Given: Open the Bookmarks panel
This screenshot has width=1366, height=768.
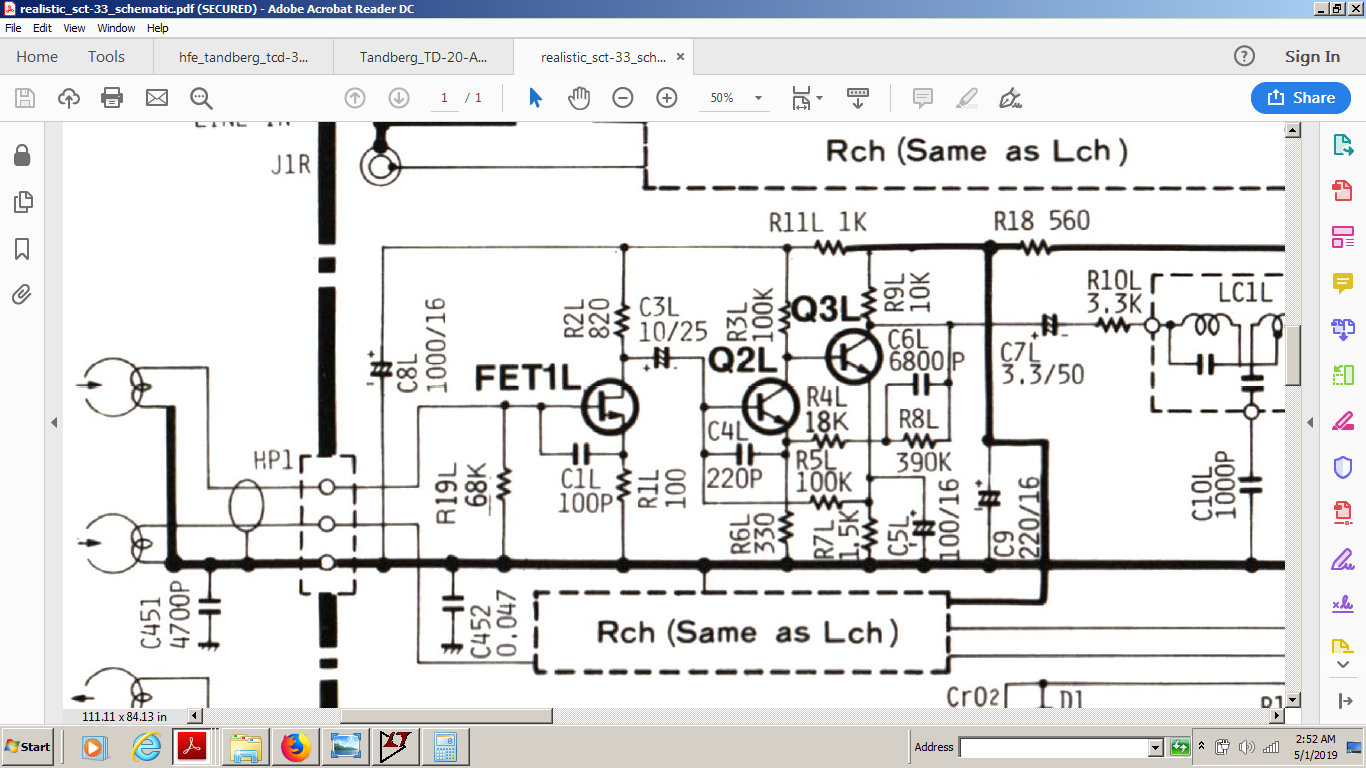Looking at the screenshot, I should [x=22, y=249].
